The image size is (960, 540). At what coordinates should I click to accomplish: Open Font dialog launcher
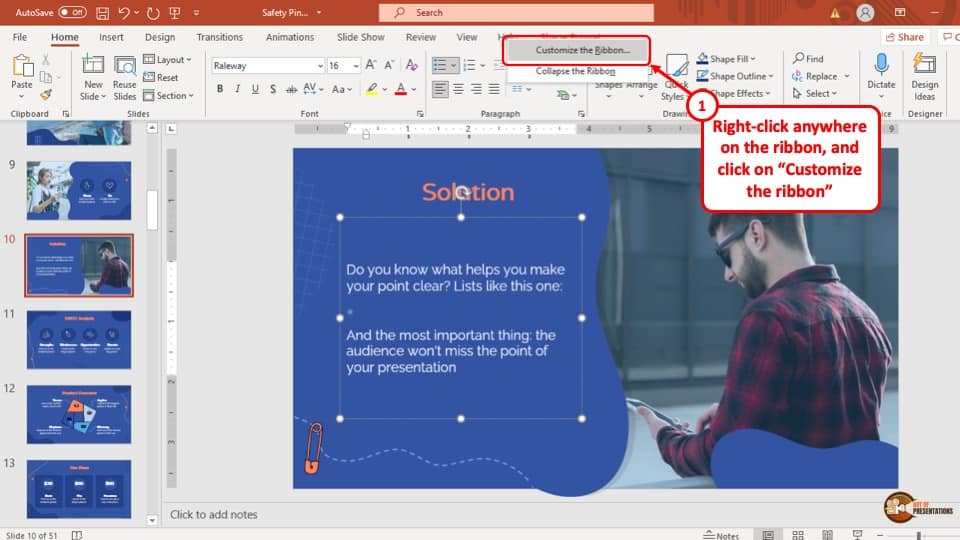[420, 114]
